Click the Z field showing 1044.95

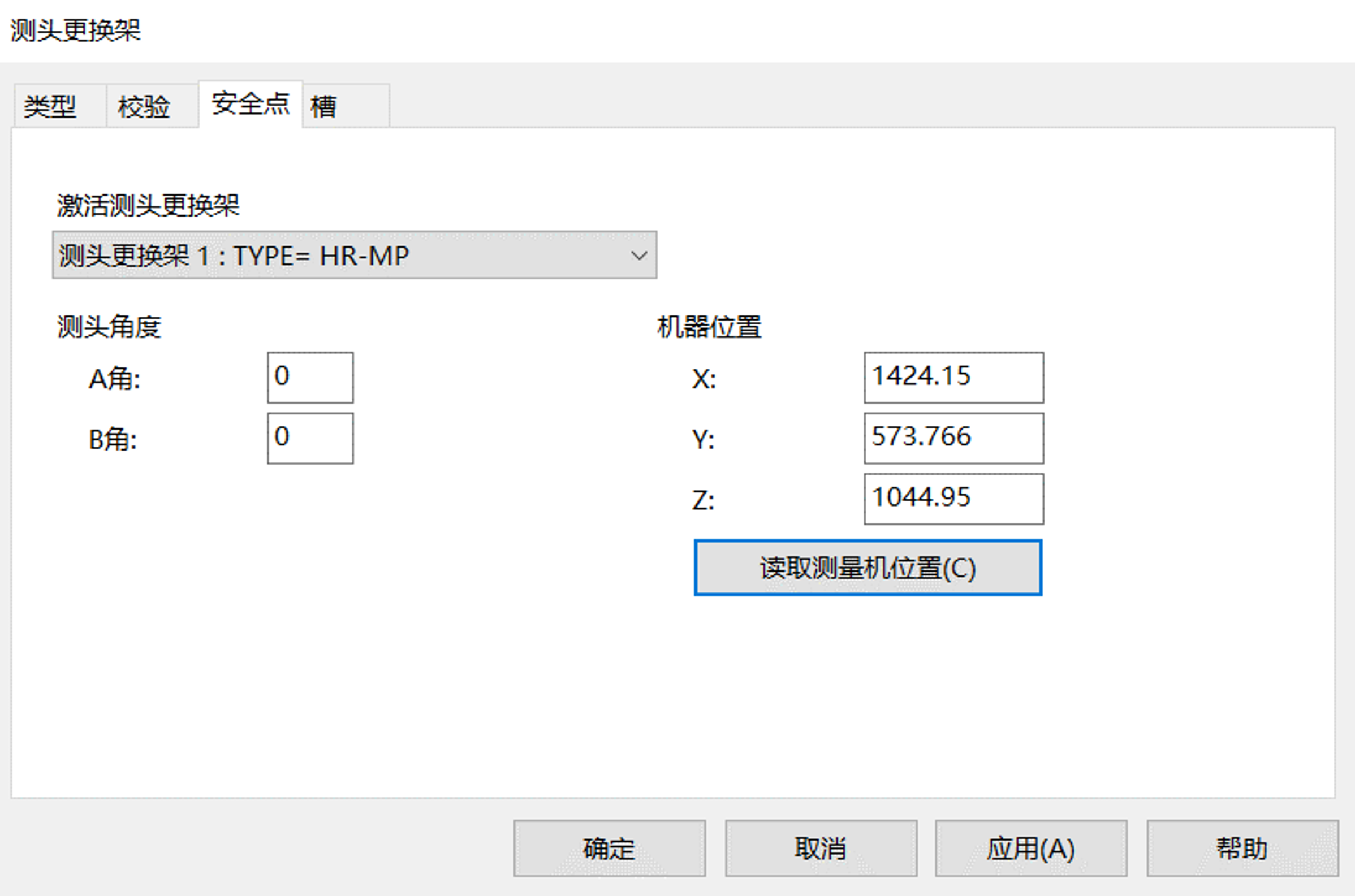[x=953, y=499]
